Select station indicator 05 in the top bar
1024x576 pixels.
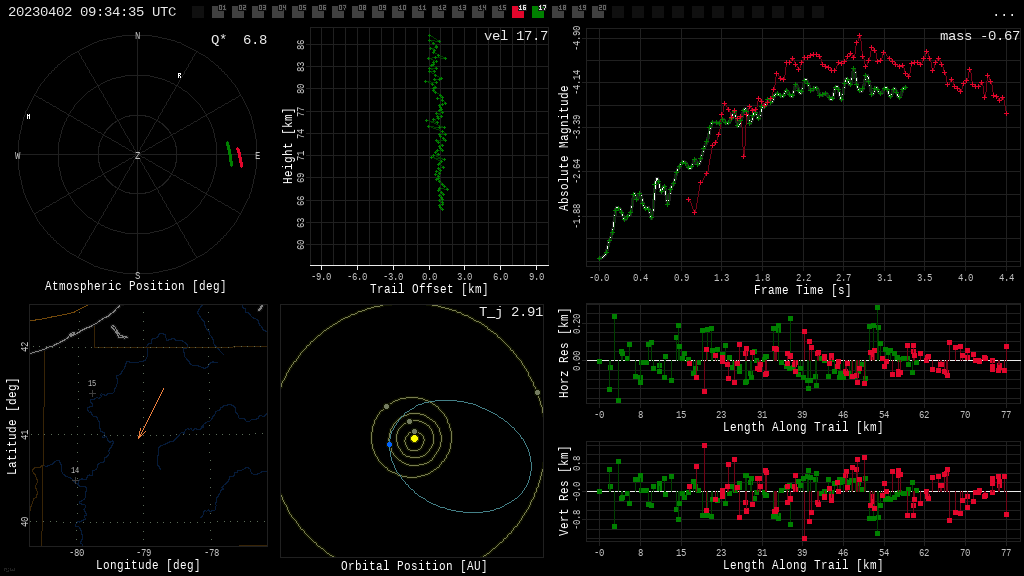[x=298, y=11]
